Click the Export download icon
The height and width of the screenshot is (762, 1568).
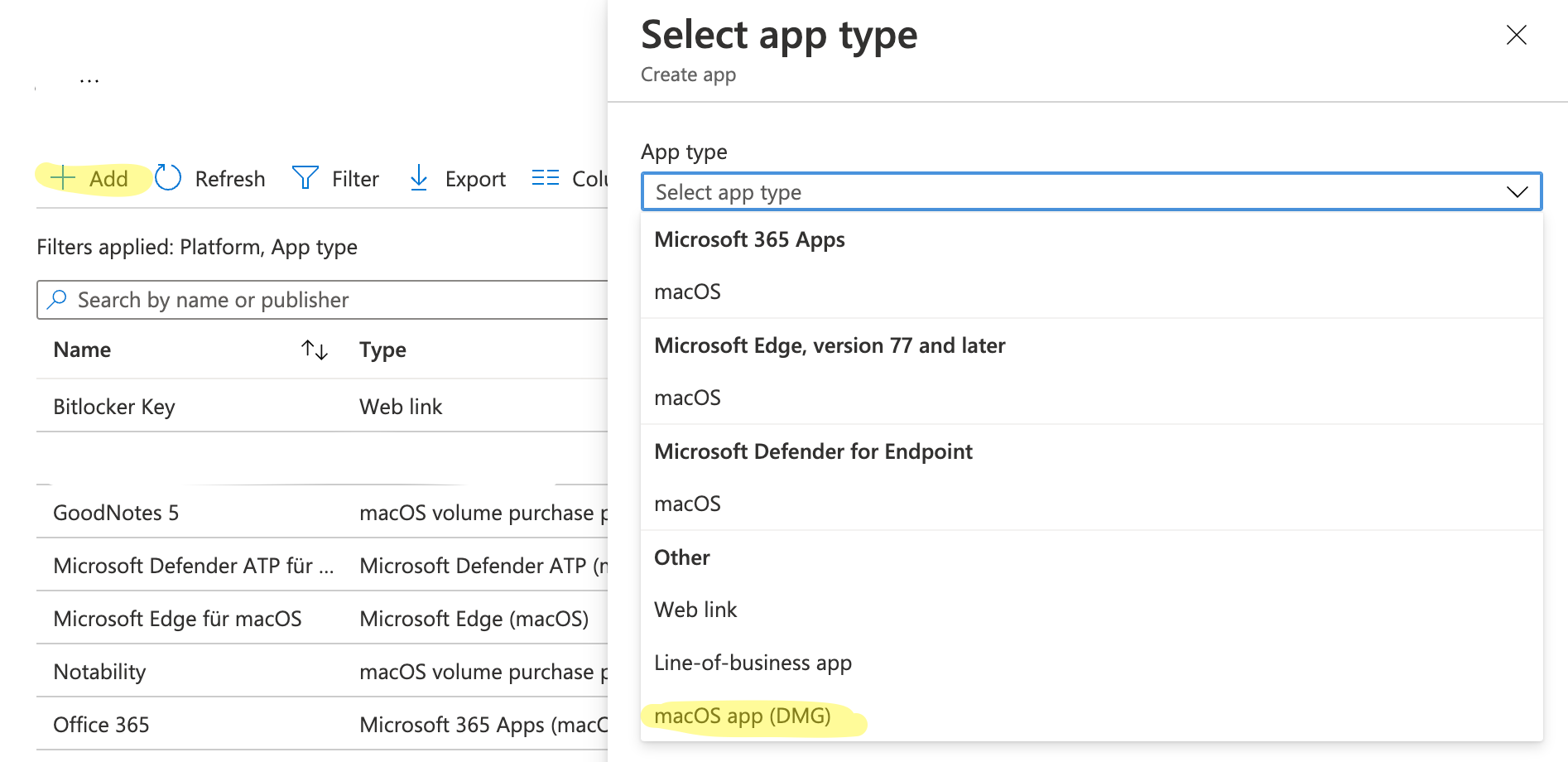coord(418,178)
